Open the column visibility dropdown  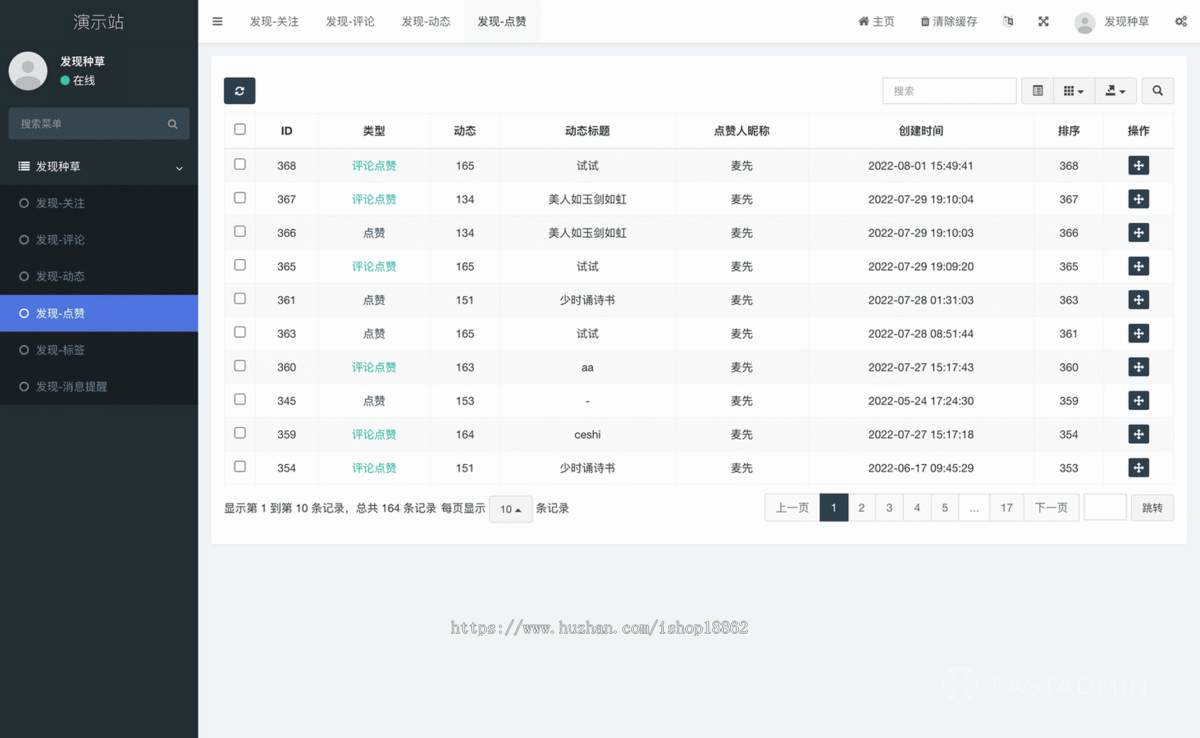point(1074,90)
